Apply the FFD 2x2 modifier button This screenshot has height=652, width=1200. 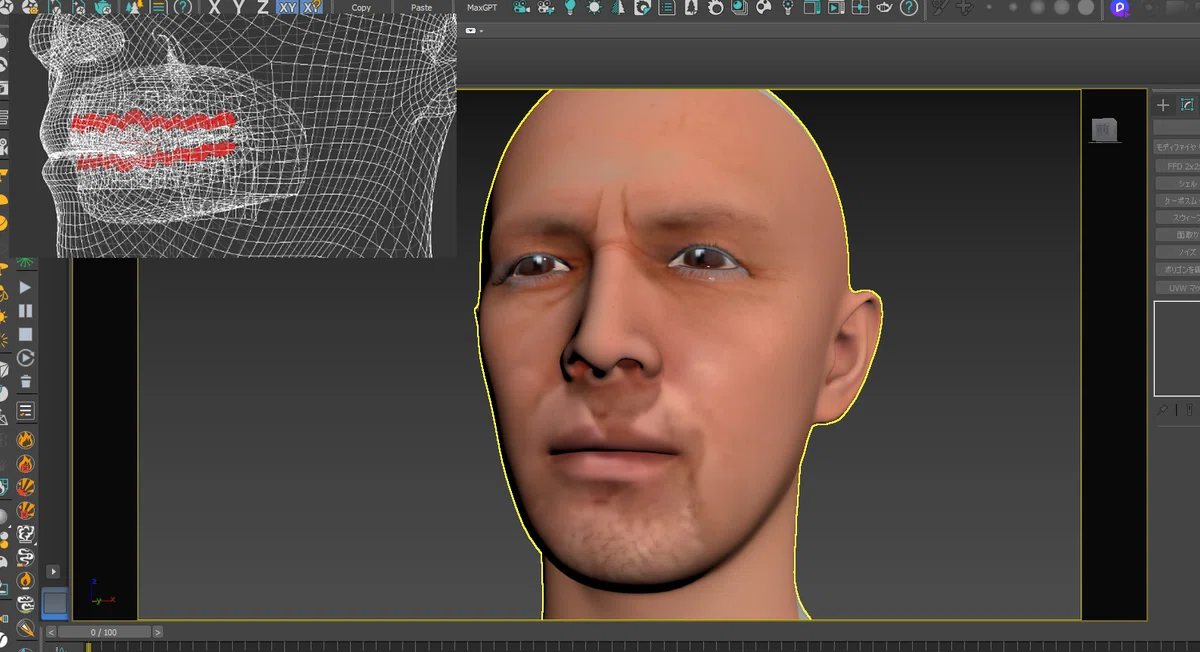1177,166
